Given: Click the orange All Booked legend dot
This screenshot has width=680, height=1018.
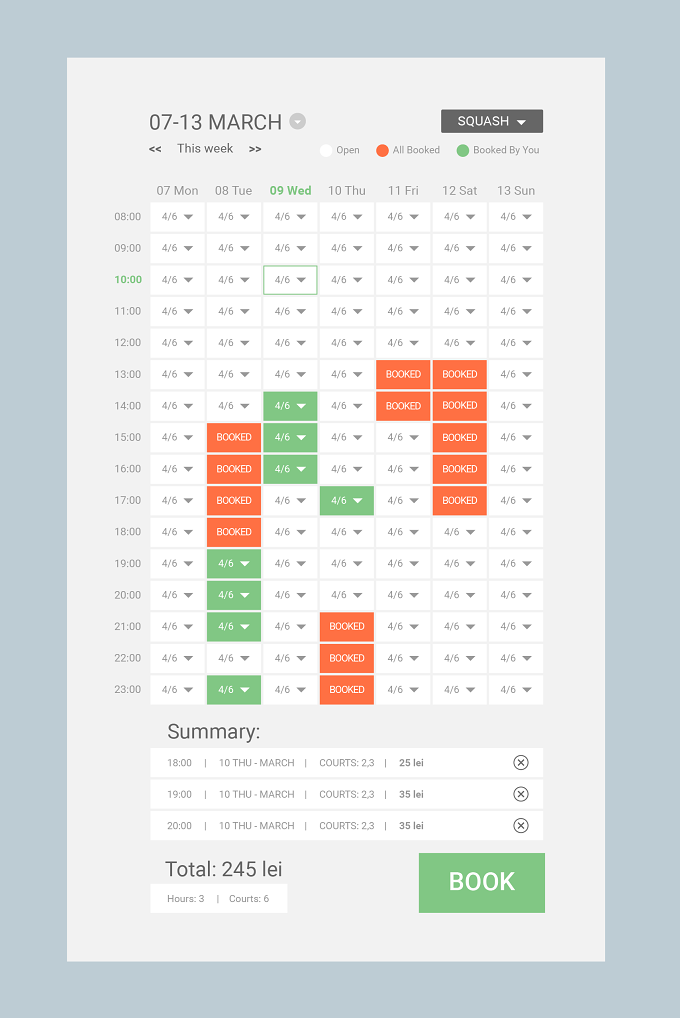Looking at the screenshot, I should coord(382,151).
